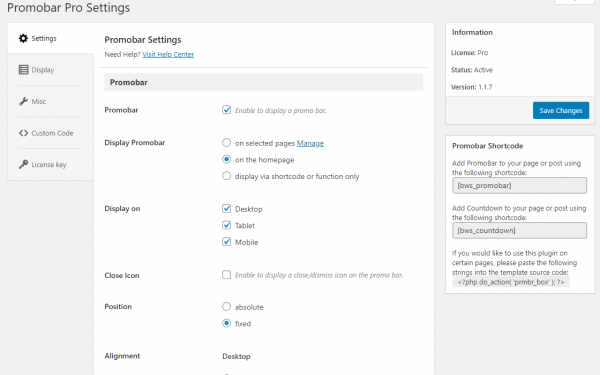Toggle the Promobar enable checkbox
The height and width of the screenshot is (375, 600).
tap(227, 110)
